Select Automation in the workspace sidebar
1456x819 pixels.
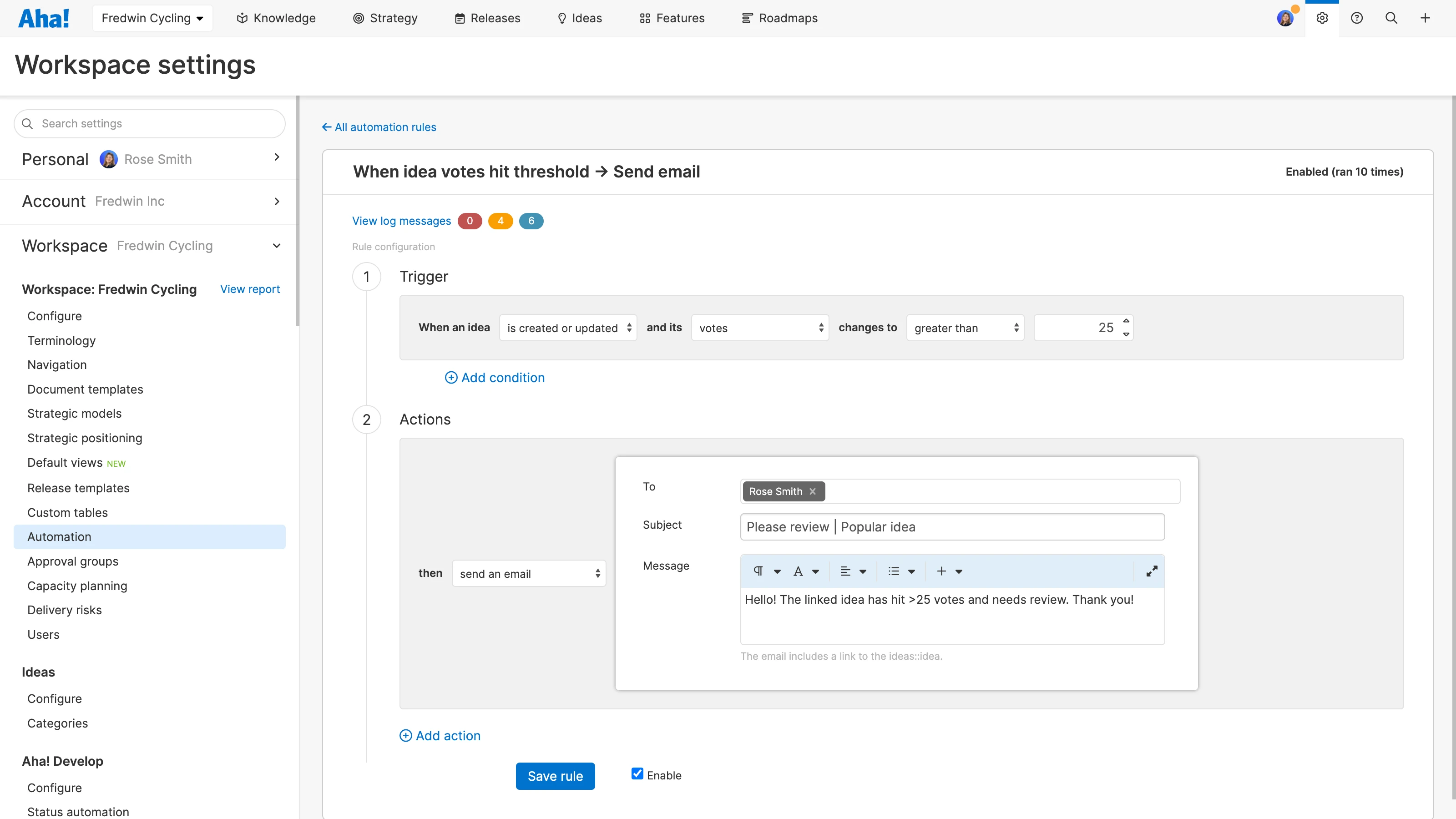[59, 536]
